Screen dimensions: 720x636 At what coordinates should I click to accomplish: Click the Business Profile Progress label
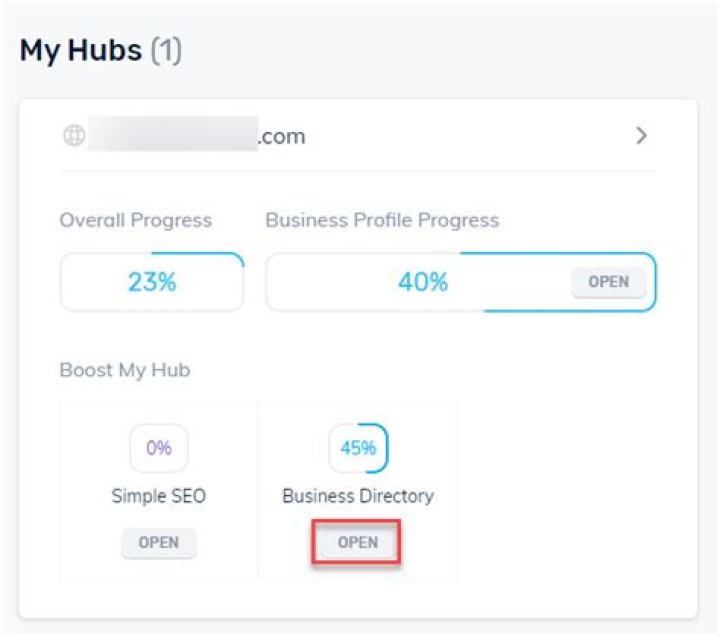(x=382, y=220)
